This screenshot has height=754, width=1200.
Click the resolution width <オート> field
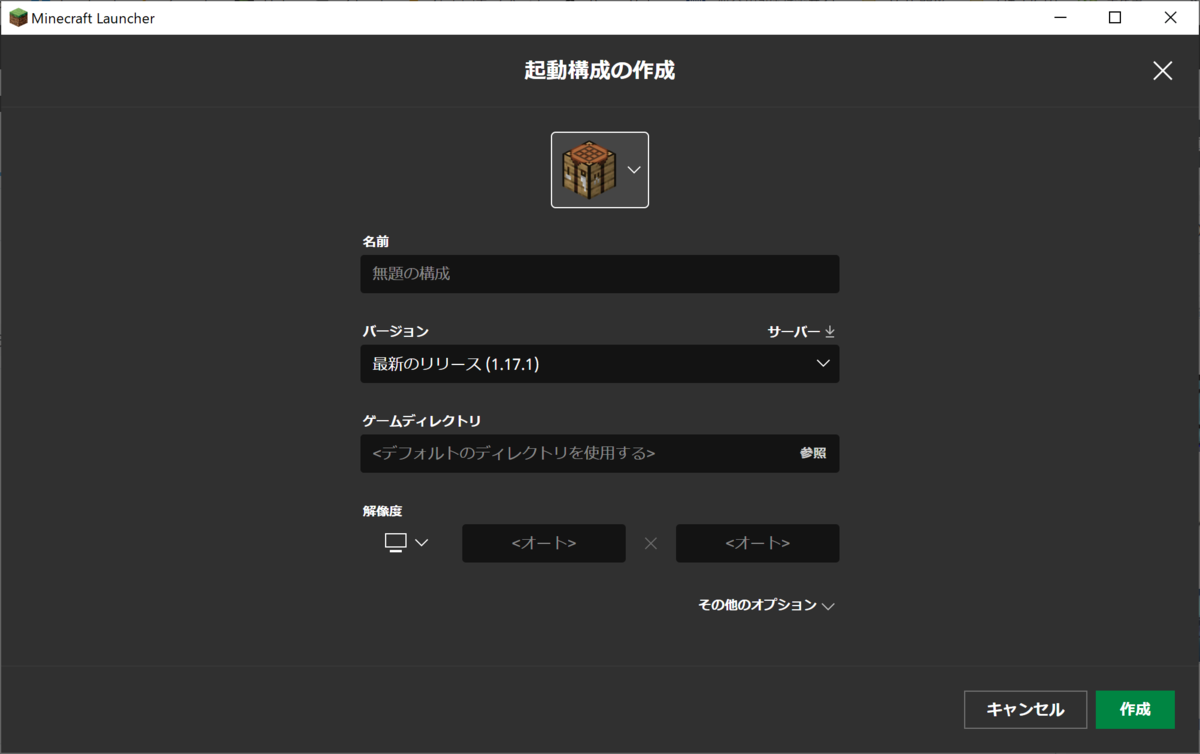tap(544, 543)
